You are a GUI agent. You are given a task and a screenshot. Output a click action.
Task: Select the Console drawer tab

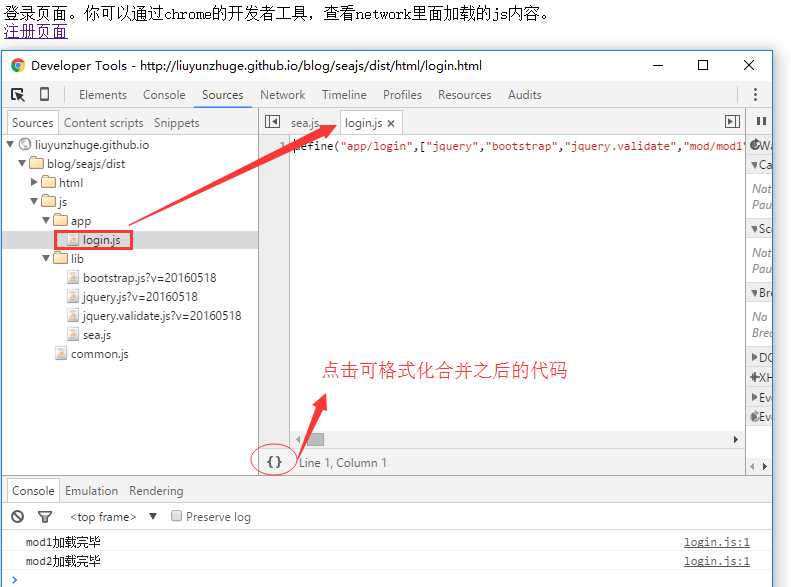(33, 491)
